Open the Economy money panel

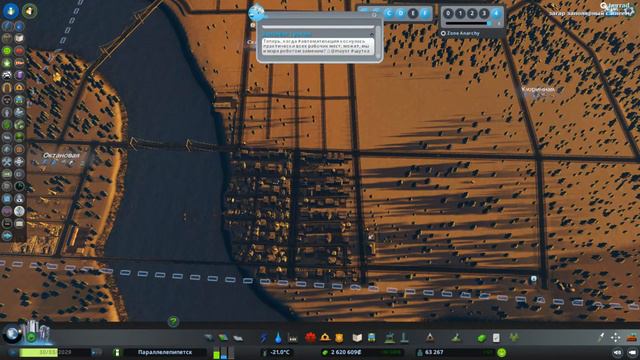tap(482, 338)
